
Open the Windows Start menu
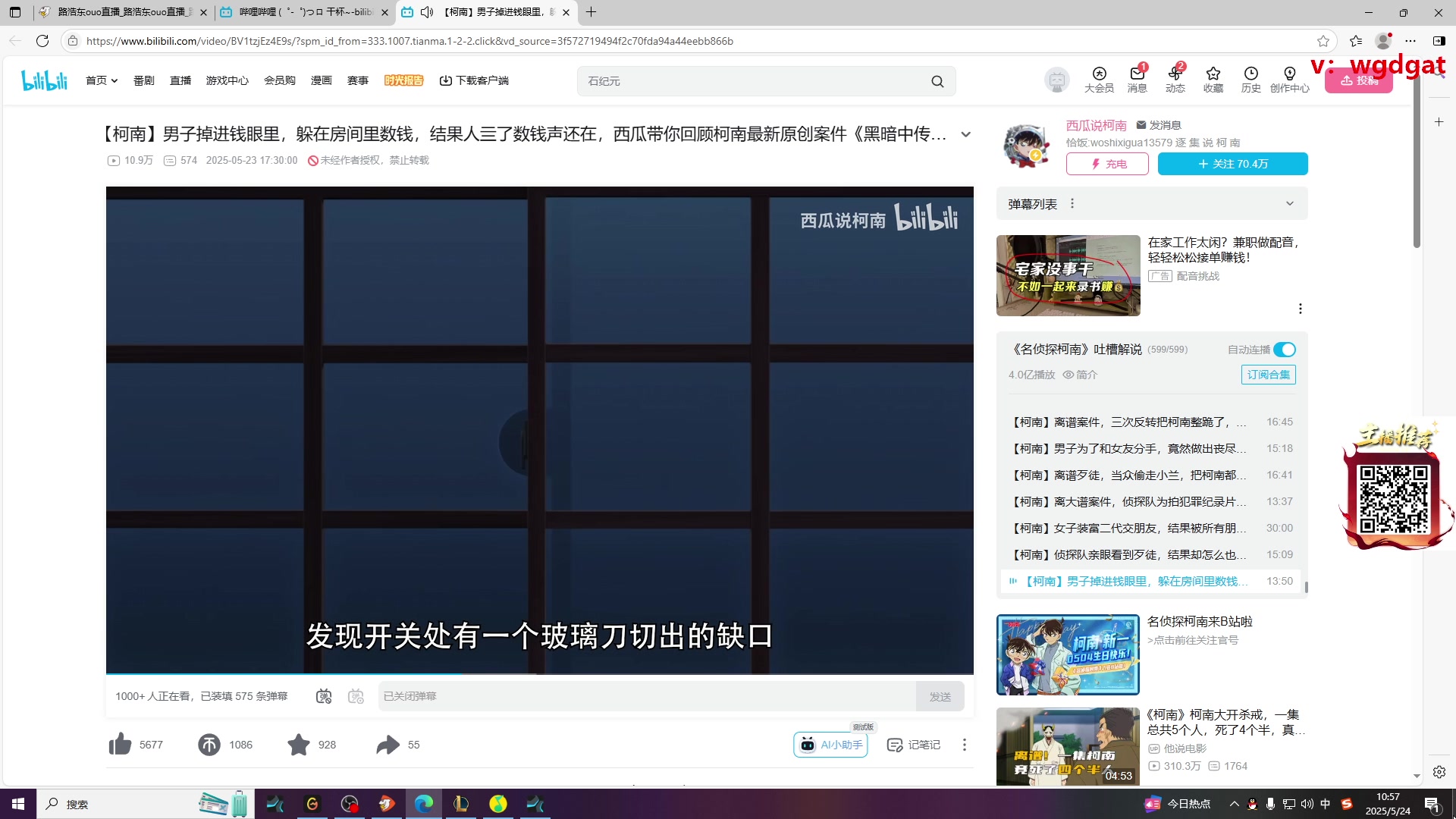[x=18, y=804]
